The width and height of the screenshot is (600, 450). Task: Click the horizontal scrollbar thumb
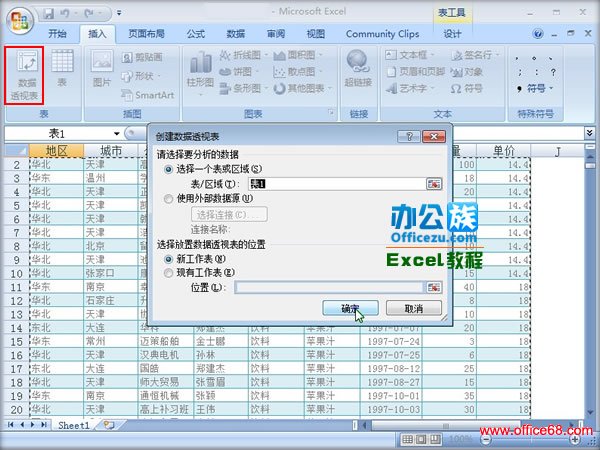pos(446,425)
